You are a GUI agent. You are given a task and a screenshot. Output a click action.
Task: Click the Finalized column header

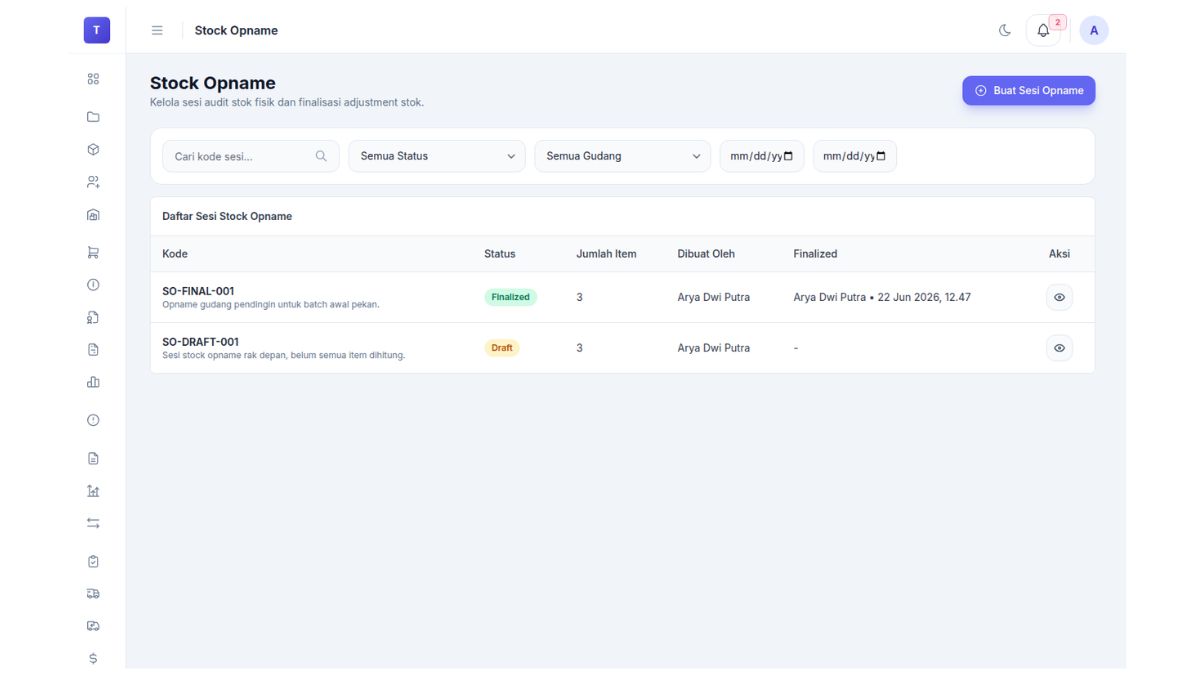click(x=815, y=254)
